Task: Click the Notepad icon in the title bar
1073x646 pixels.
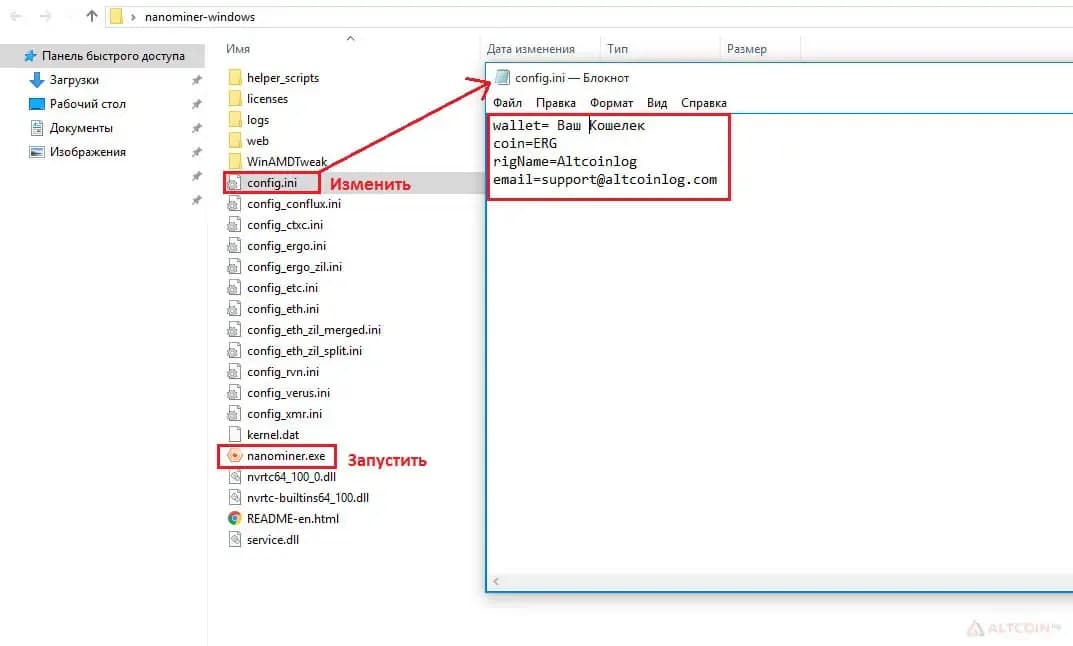Action: click(502, 77)
